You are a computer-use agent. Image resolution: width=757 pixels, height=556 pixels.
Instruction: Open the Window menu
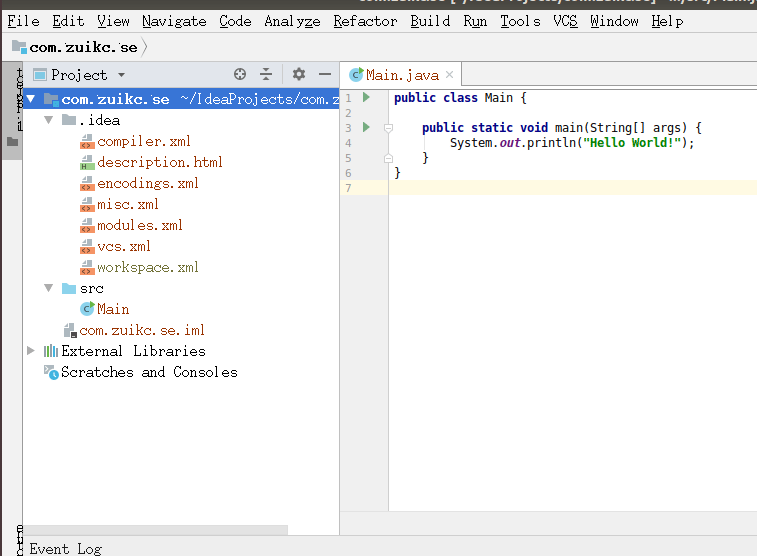coord(614,21)
